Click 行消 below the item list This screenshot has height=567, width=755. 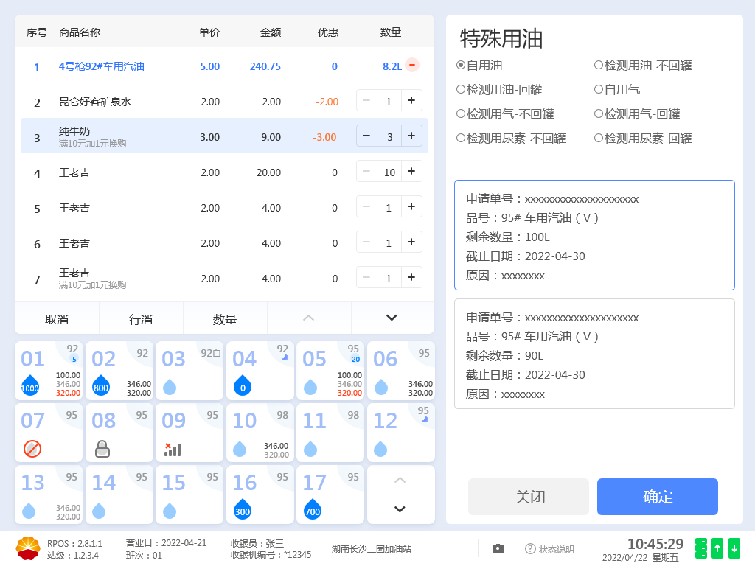[141, 318]
